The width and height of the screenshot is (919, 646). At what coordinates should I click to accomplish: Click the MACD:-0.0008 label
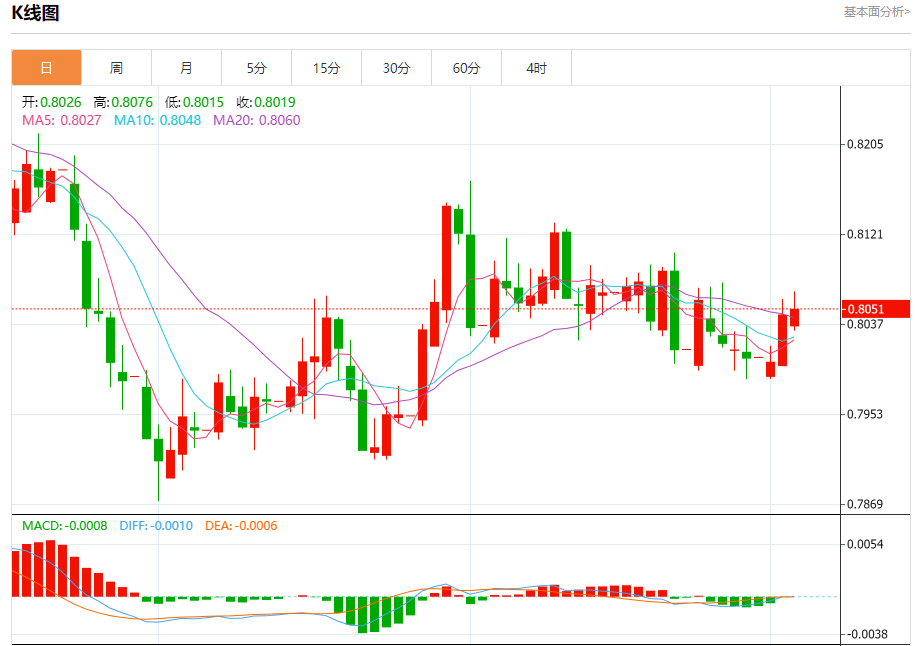click(64, 526)
